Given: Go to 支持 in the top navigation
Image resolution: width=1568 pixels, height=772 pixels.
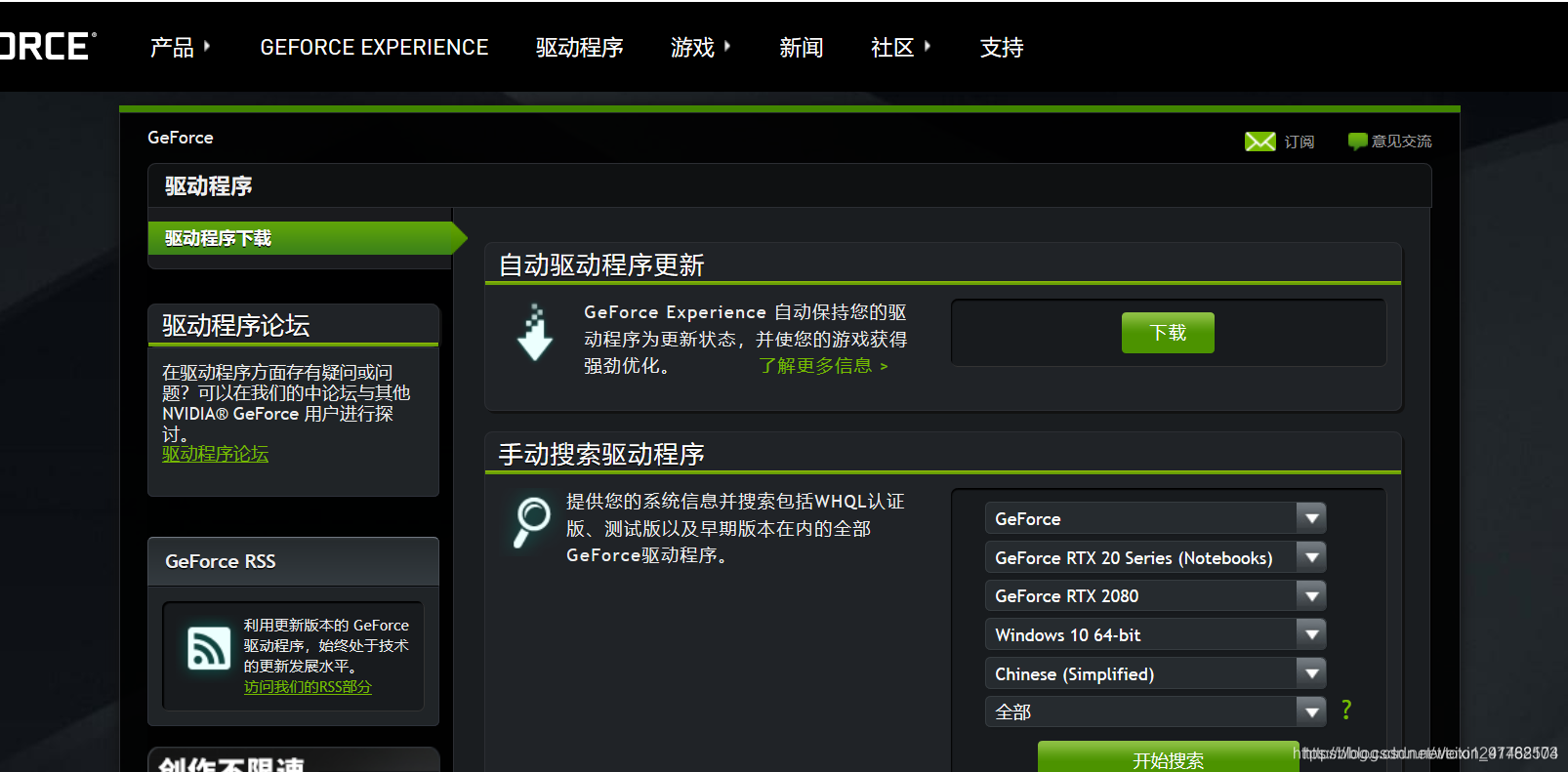Looking at the screenshot, I should click(1002, 47).
